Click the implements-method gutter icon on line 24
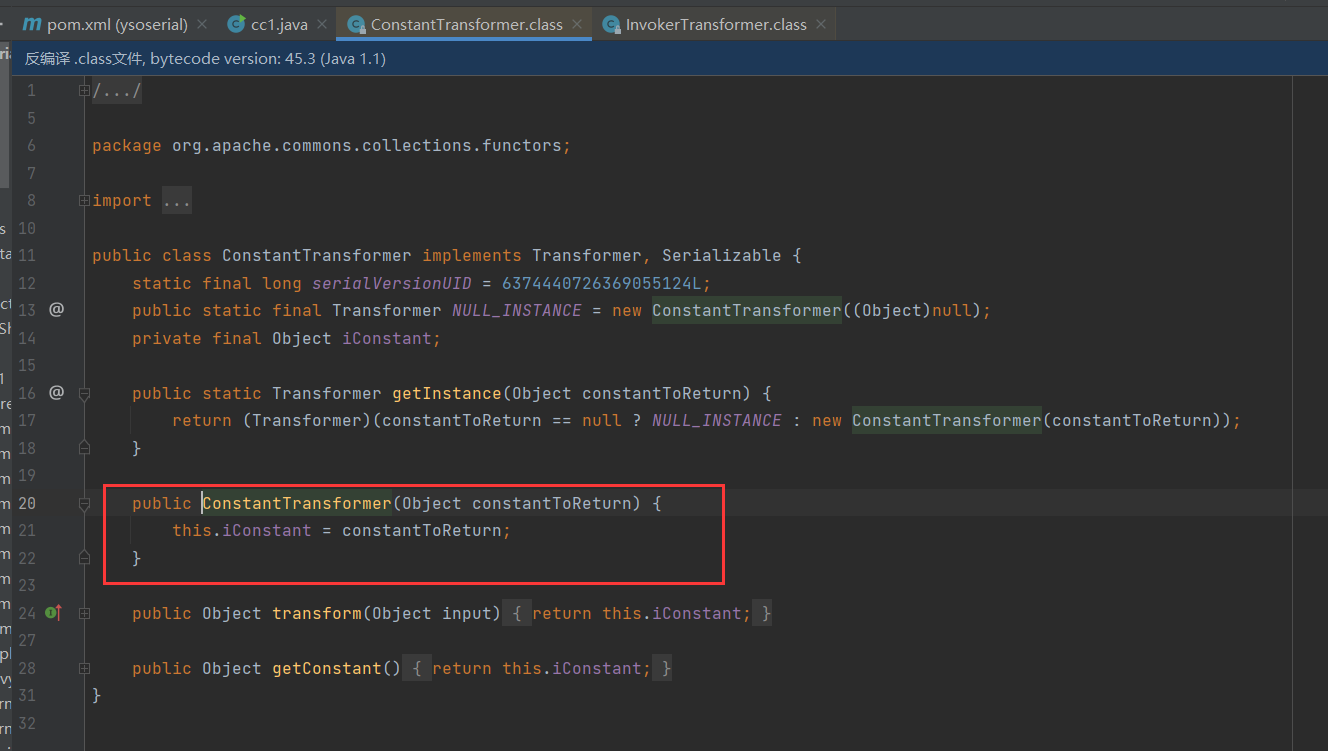Viewport: 1328px width, 751px height. (54, 612)
